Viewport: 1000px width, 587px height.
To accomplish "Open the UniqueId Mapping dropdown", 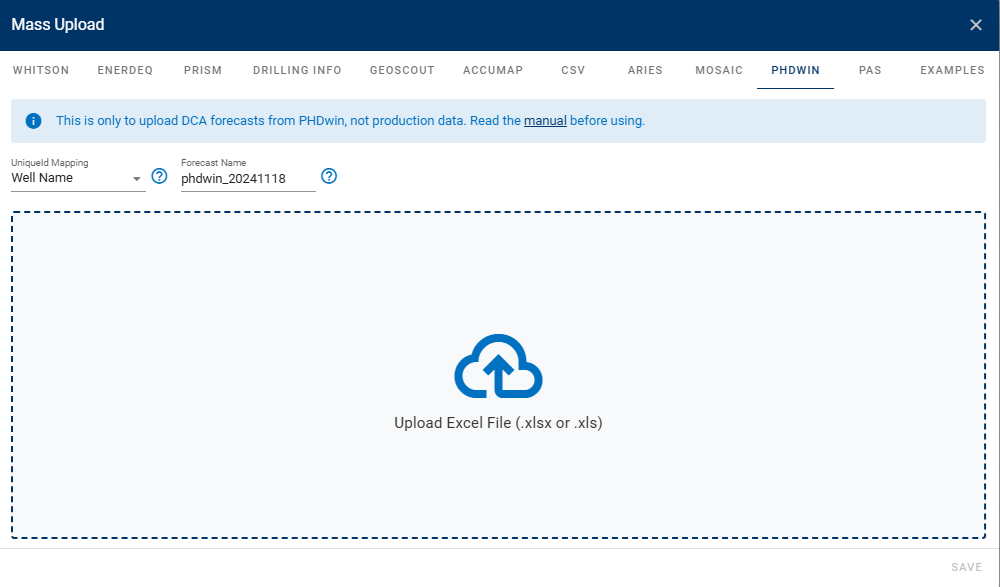I will 135,177.
